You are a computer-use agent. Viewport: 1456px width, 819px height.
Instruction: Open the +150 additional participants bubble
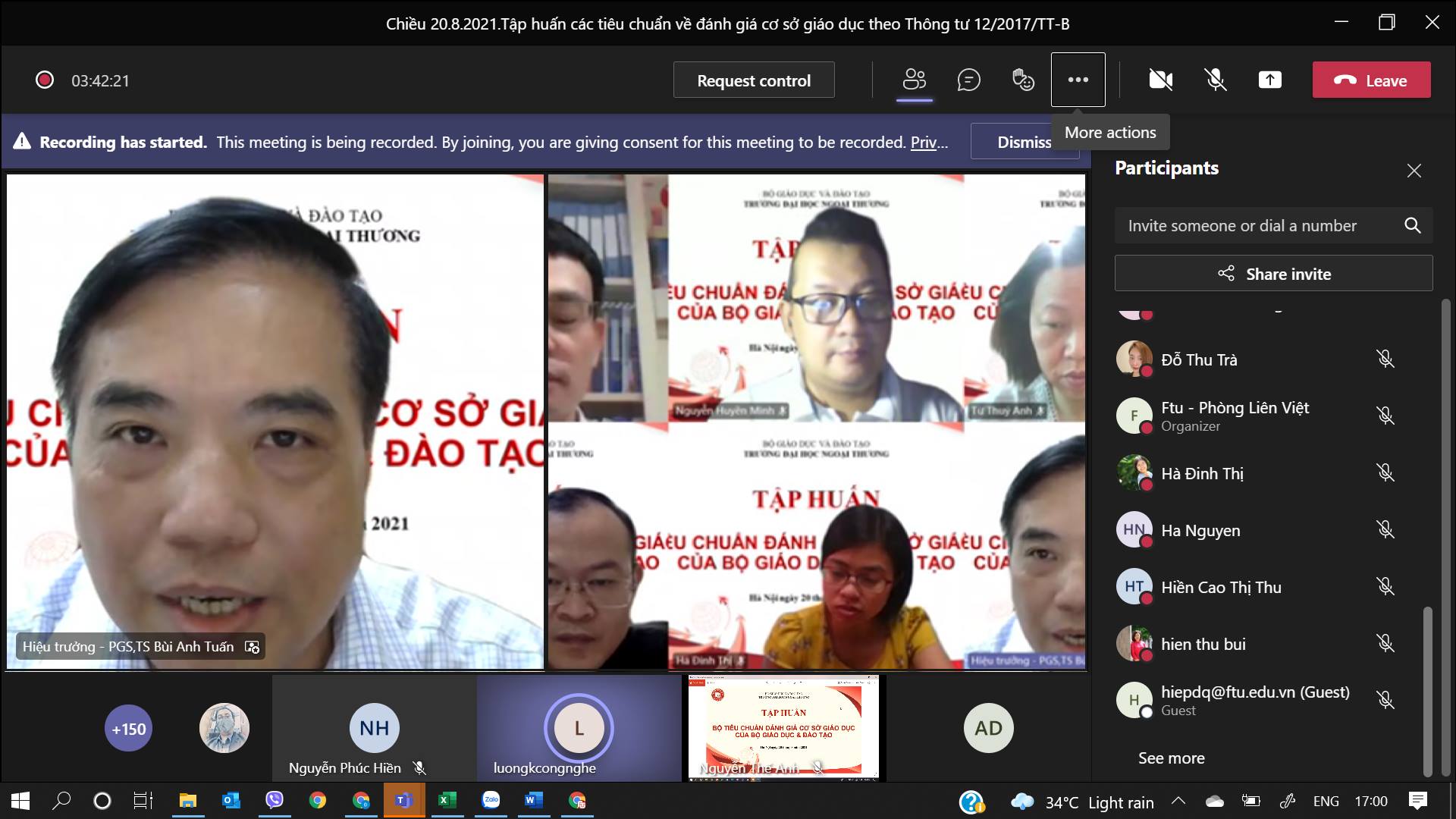coord(128,729)
